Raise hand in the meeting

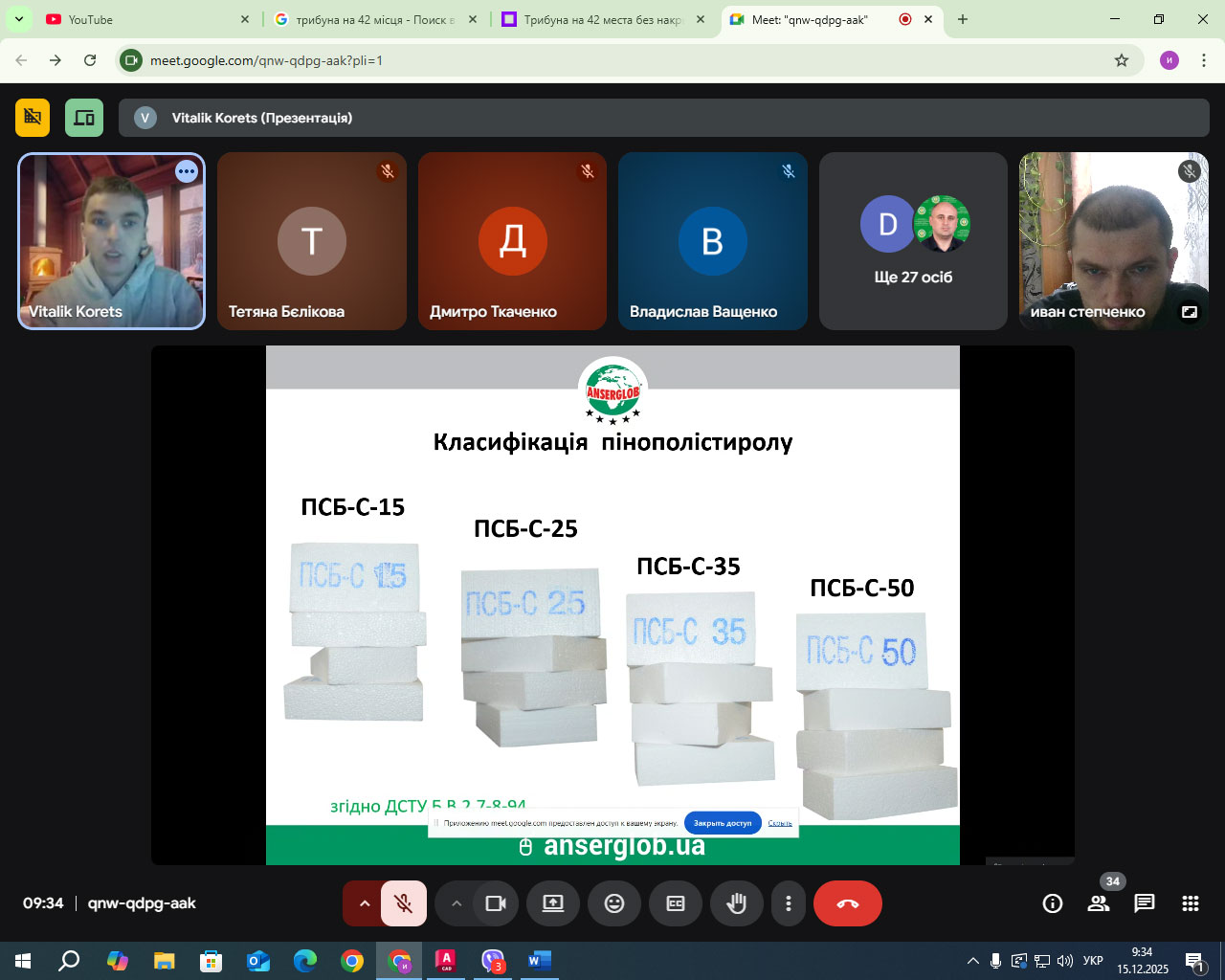pos(737,903)
